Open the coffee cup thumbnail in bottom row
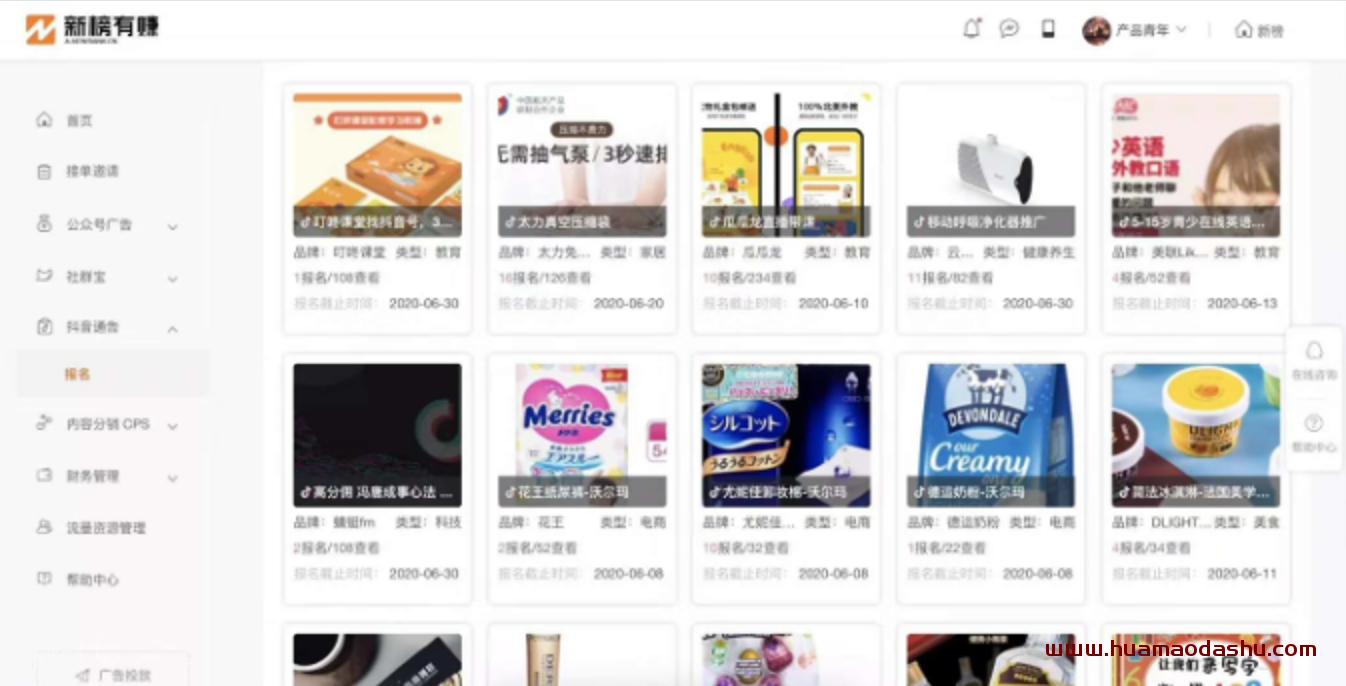 377,660
